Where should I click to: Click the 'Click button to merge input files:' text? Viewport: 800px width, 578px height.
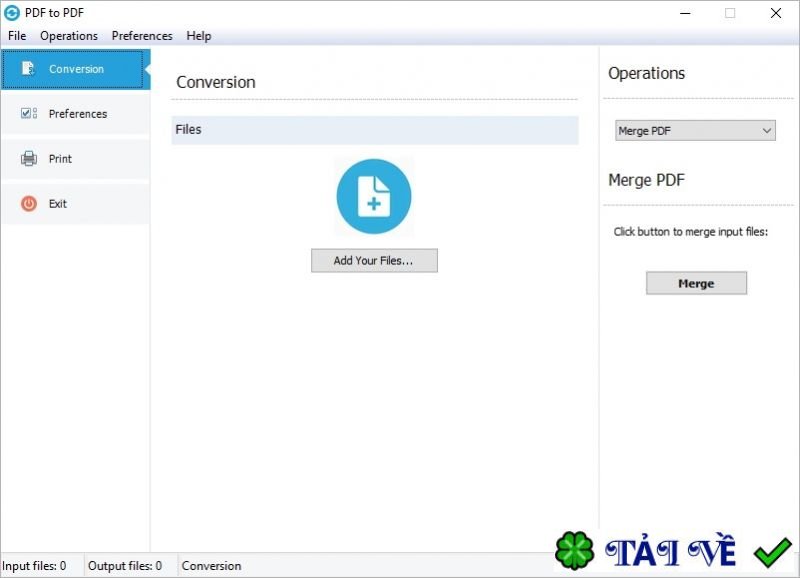pos(690,232)
